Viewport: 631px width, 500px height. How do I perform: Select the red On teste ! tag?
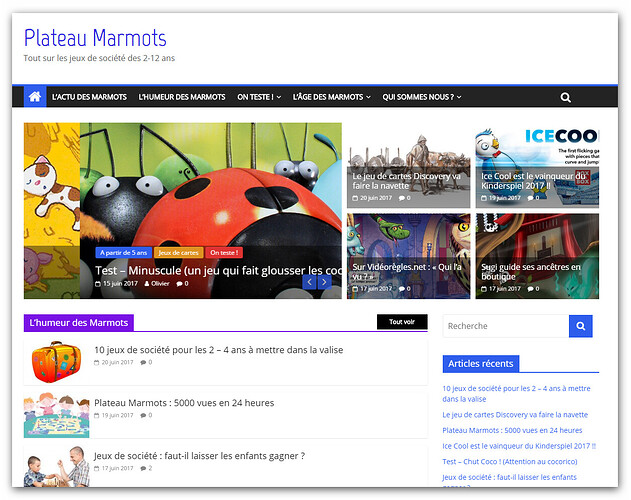coord(224,253)
